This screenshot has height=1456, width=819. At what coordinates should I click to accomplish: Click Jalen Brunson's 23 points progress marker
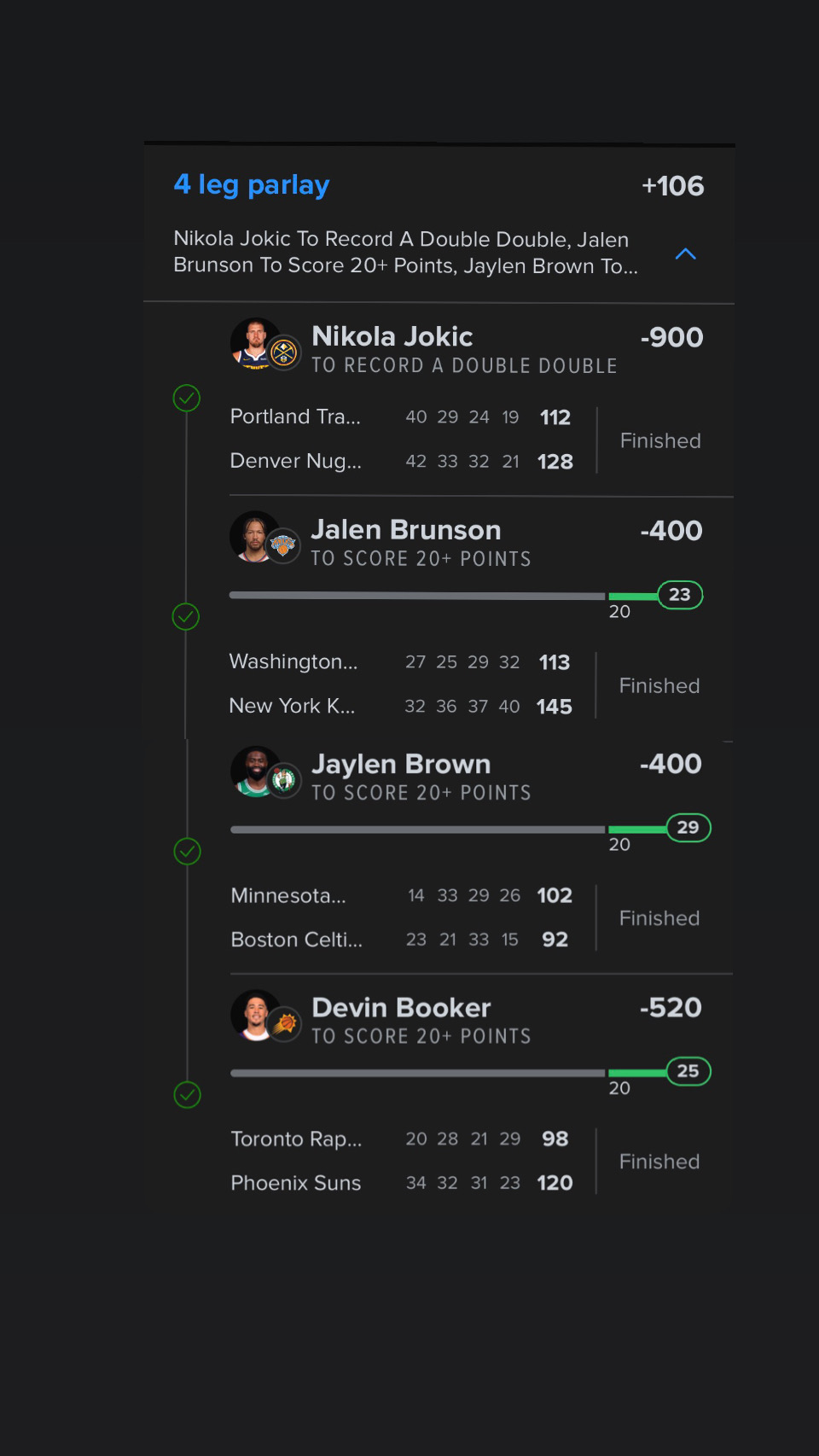click(x=680, y=595)
